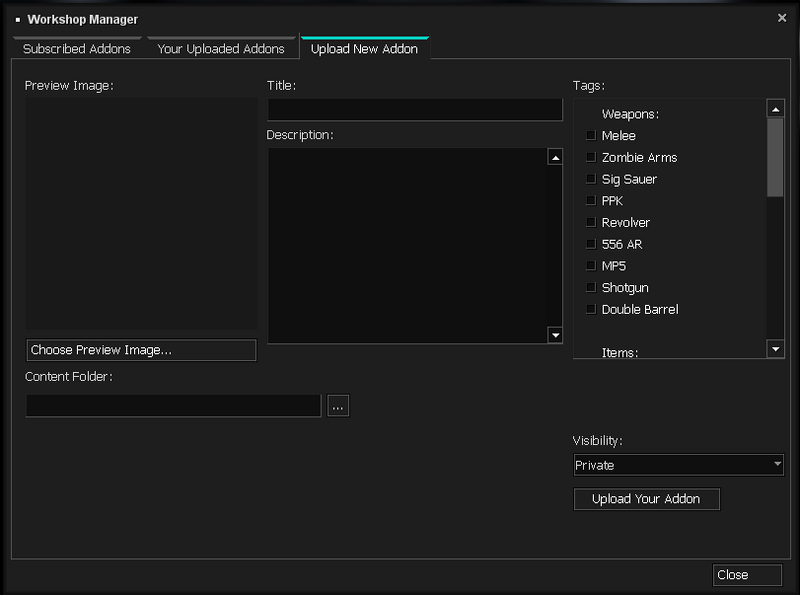800x595 pixels.
Task: Check the Zombie Arms tag
Action: 590,157
